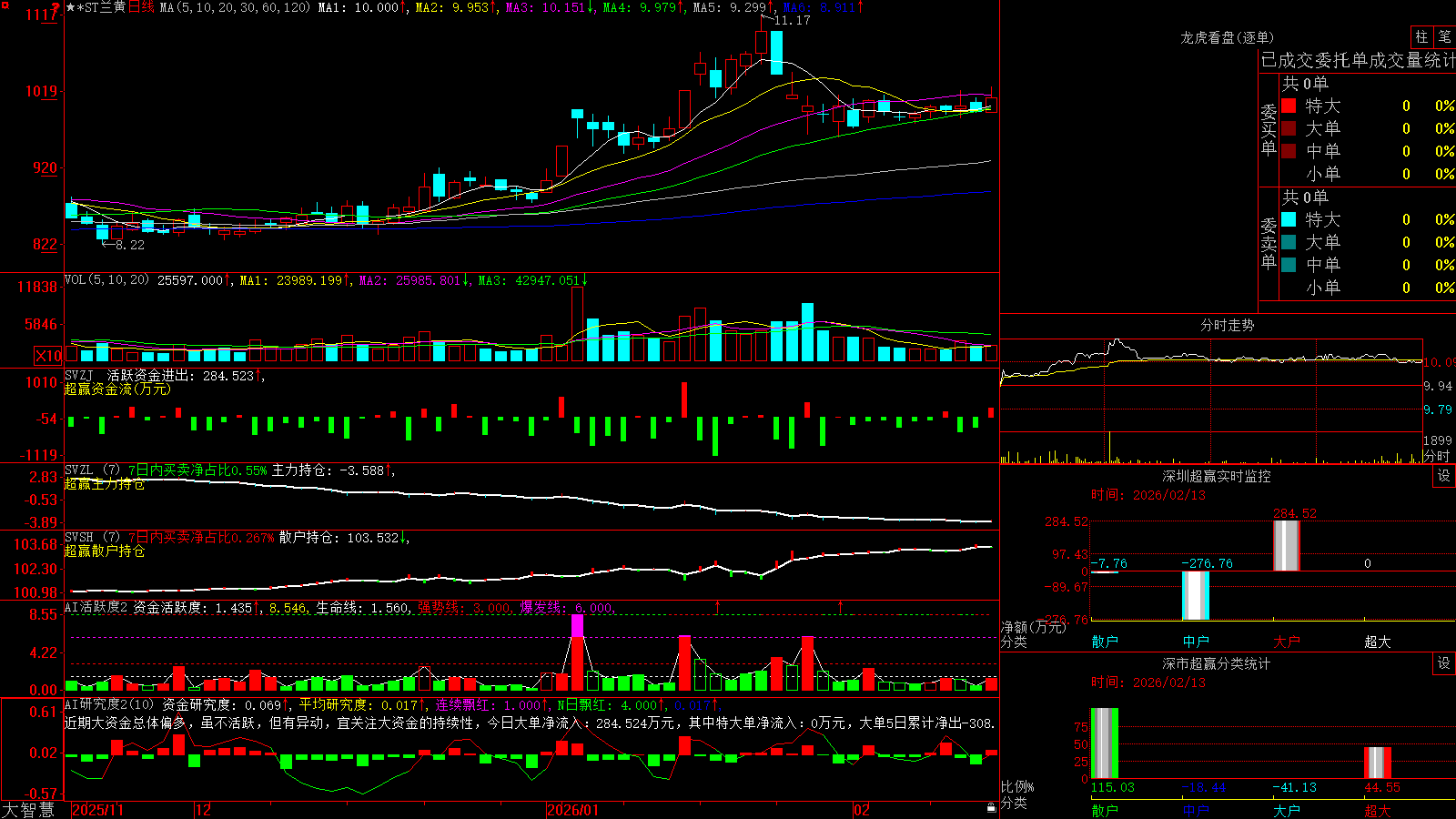Viewport: 1456px width, 819px height.
Task: Click the 深市超赢分类统计 panel title
Action: pyautogui.click(x=1216, y=663)
